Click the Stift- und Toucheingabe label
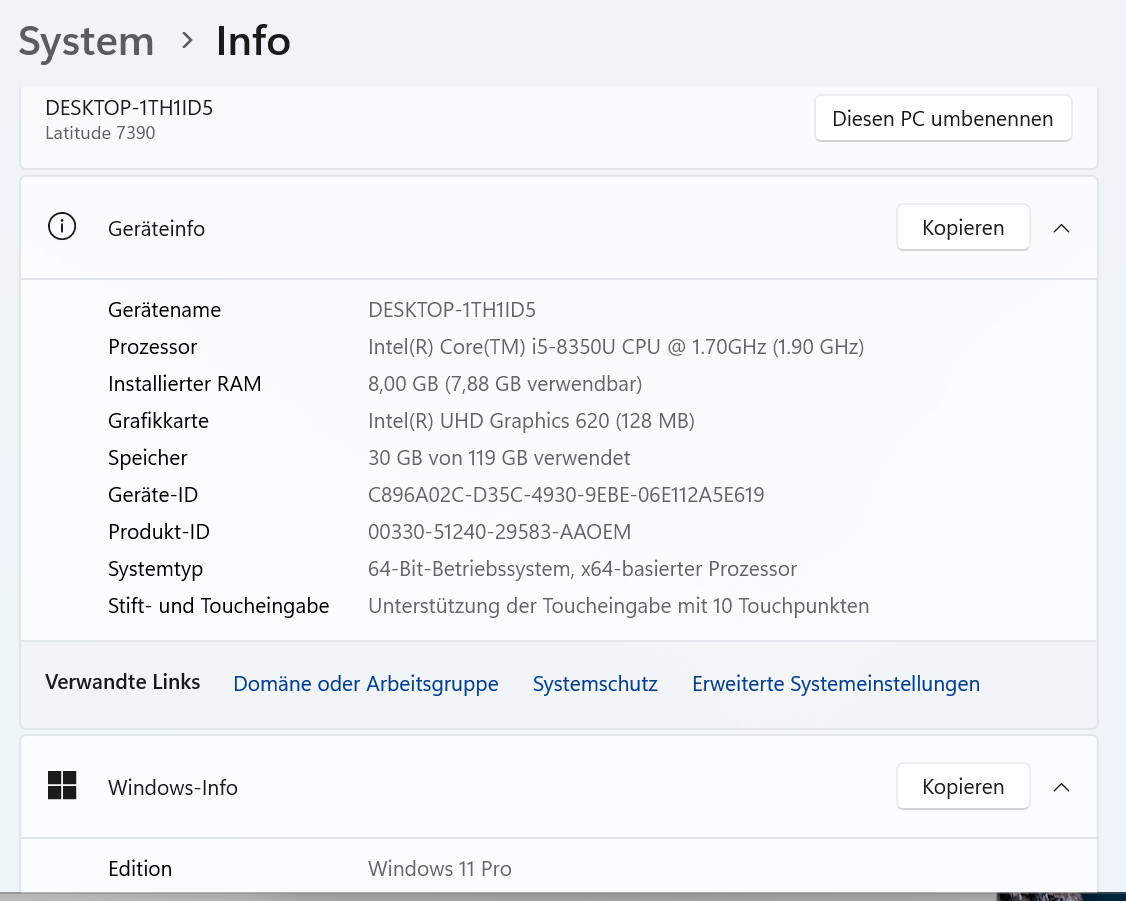 [218, 606]
